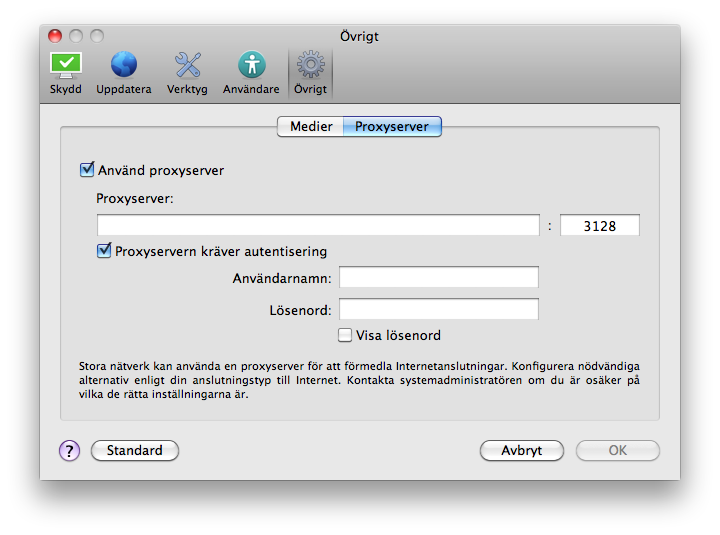Viewport: 720px width, 535px height.
Task: Focus the Användarnamn input field
Action: [439, 277]
